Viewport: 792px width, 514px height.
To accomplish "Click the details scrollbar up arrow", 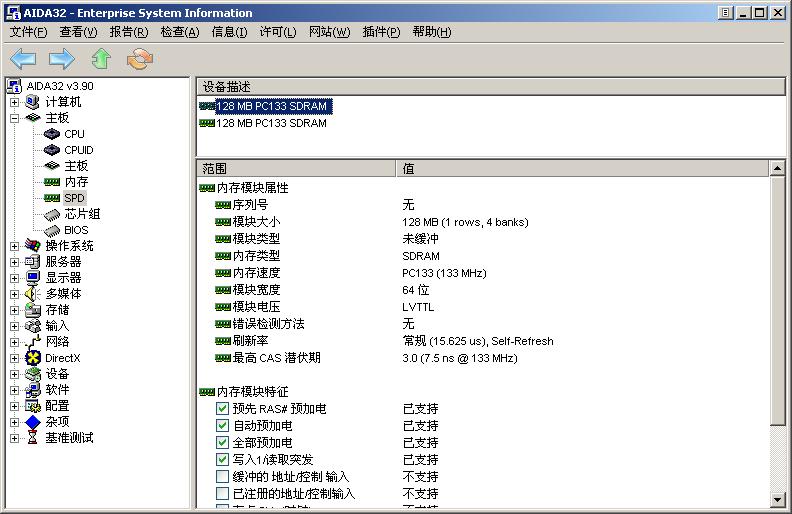I will 777,168.
